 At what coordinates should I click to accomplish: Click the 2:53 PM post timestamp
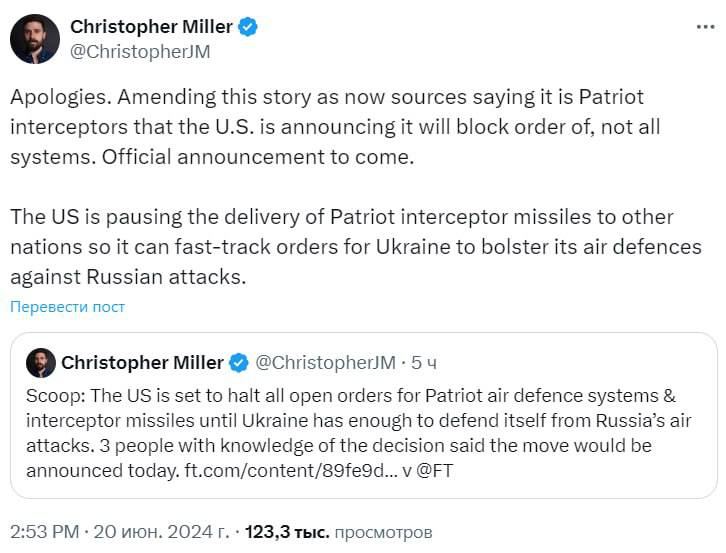click(x=43, y=533)
